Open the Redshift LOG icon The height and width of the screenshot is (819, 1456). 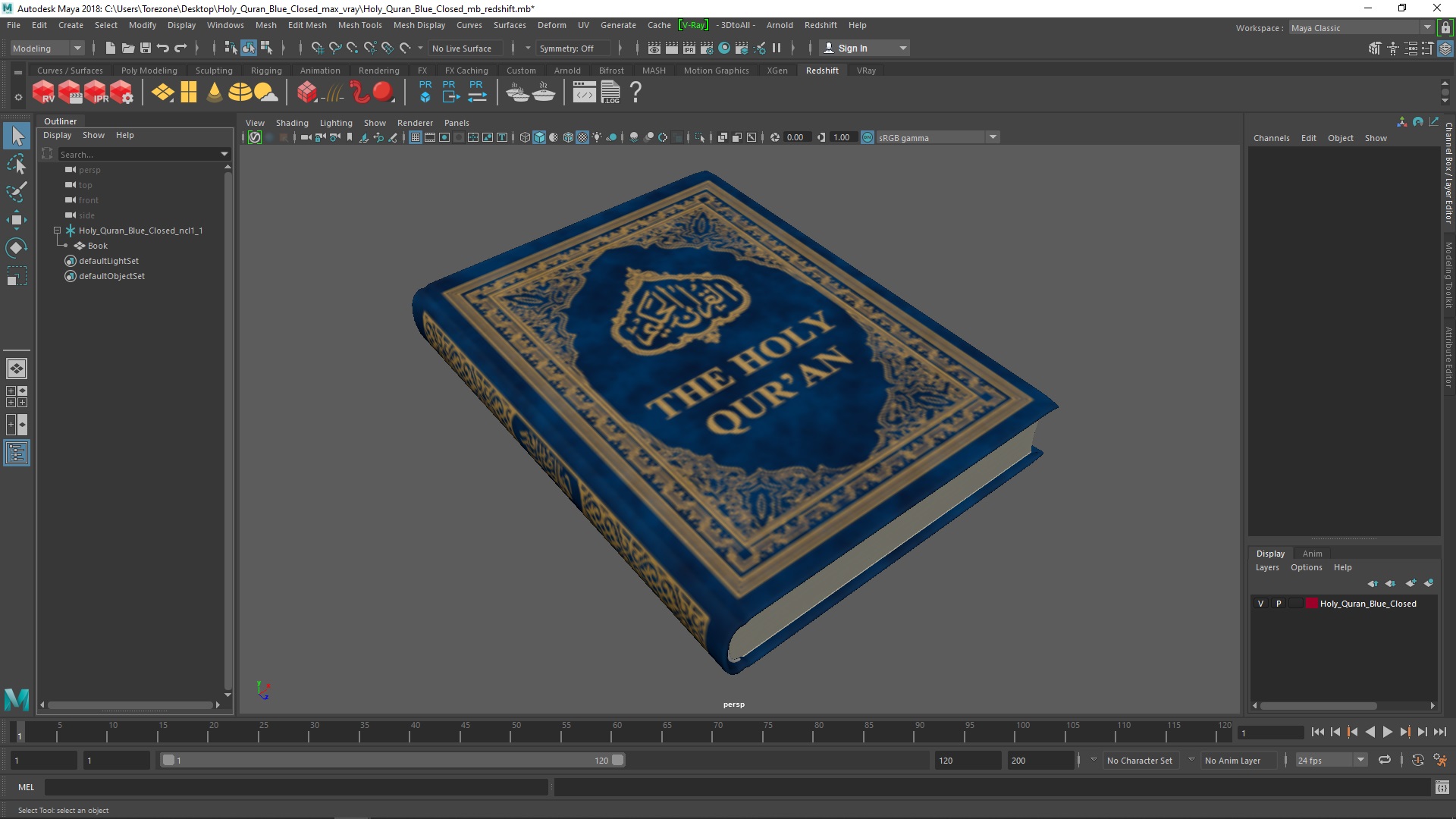pyautogui.click(x=610, y=93)
